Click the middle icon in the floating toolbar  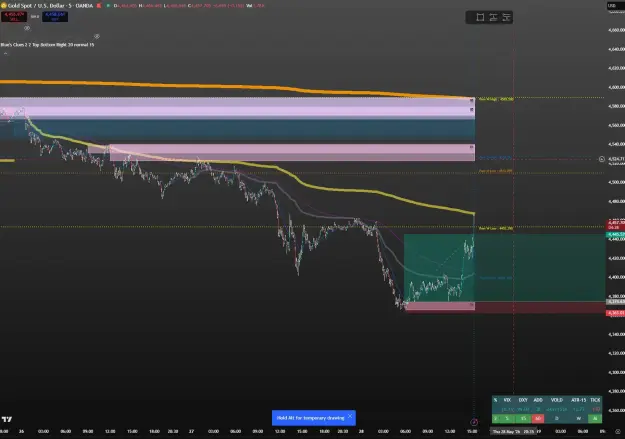pos(493,17)
